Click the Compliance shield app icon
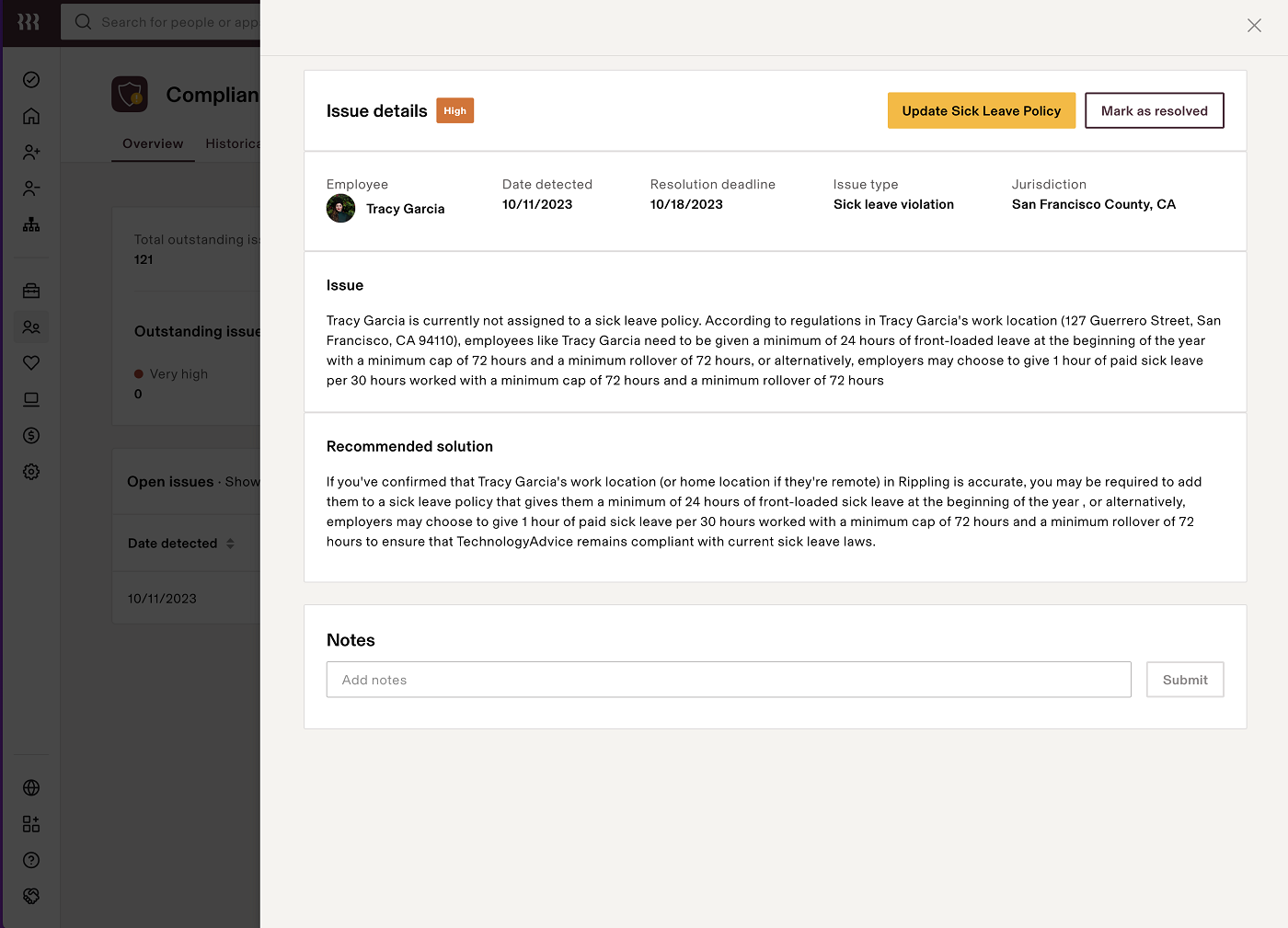 130,94
